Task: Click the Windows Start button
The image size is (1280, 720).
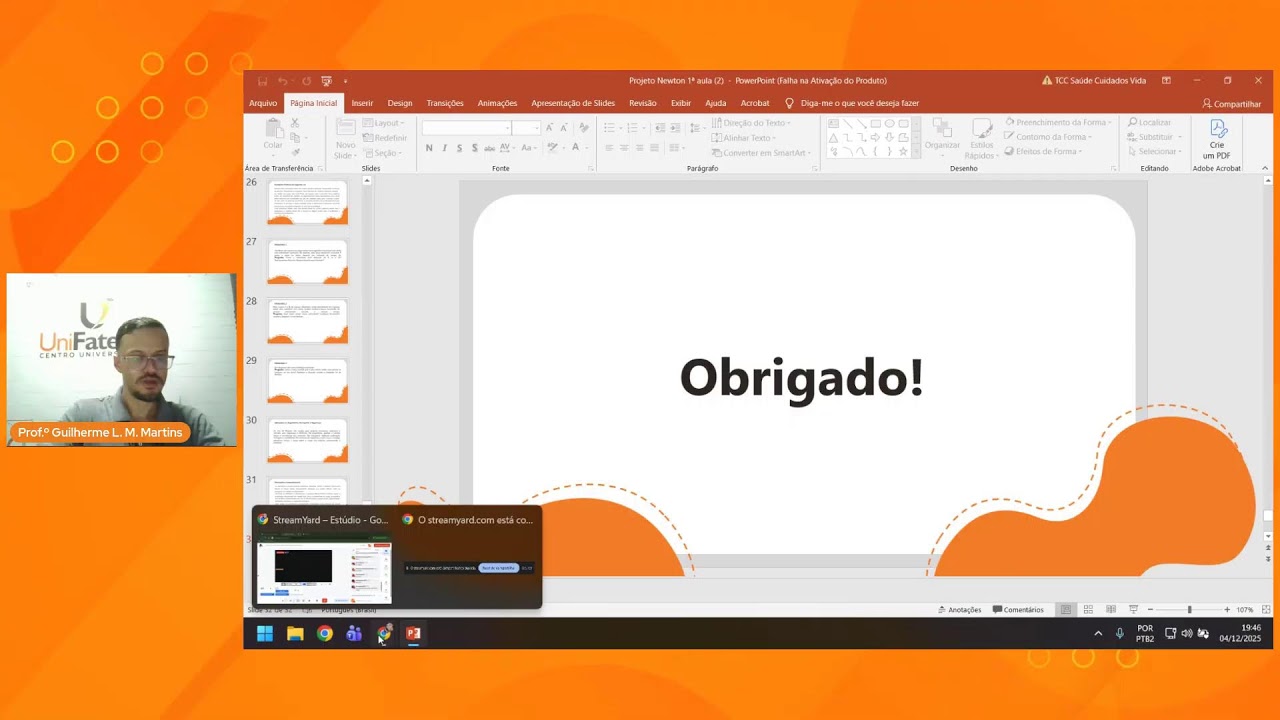Action: [265, 633]
